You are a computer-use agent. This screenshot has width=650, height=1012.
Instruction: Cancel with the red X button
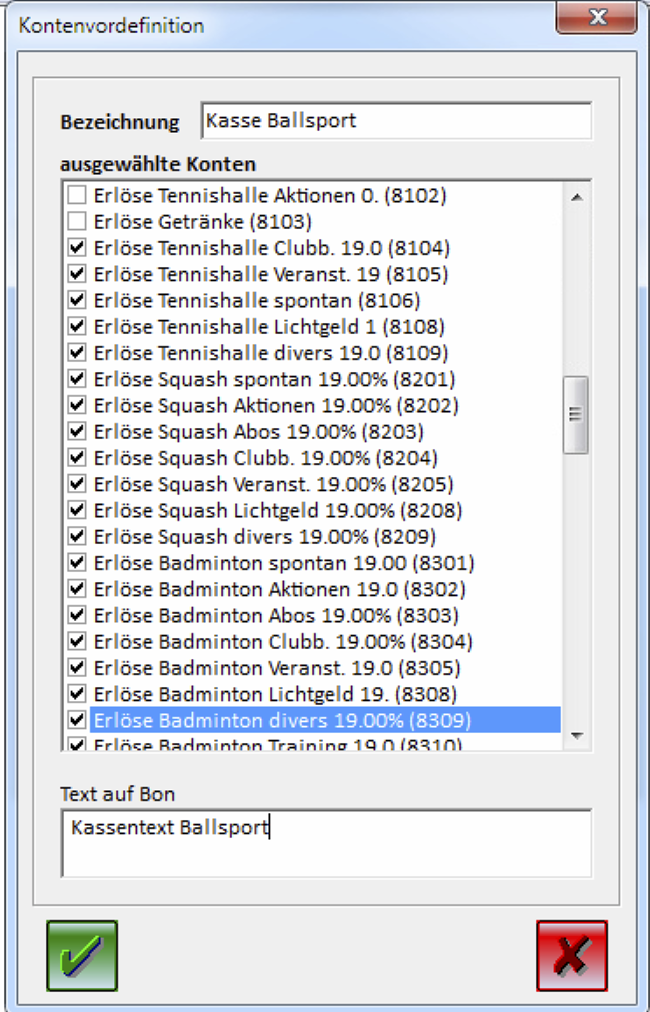(571, 955)
